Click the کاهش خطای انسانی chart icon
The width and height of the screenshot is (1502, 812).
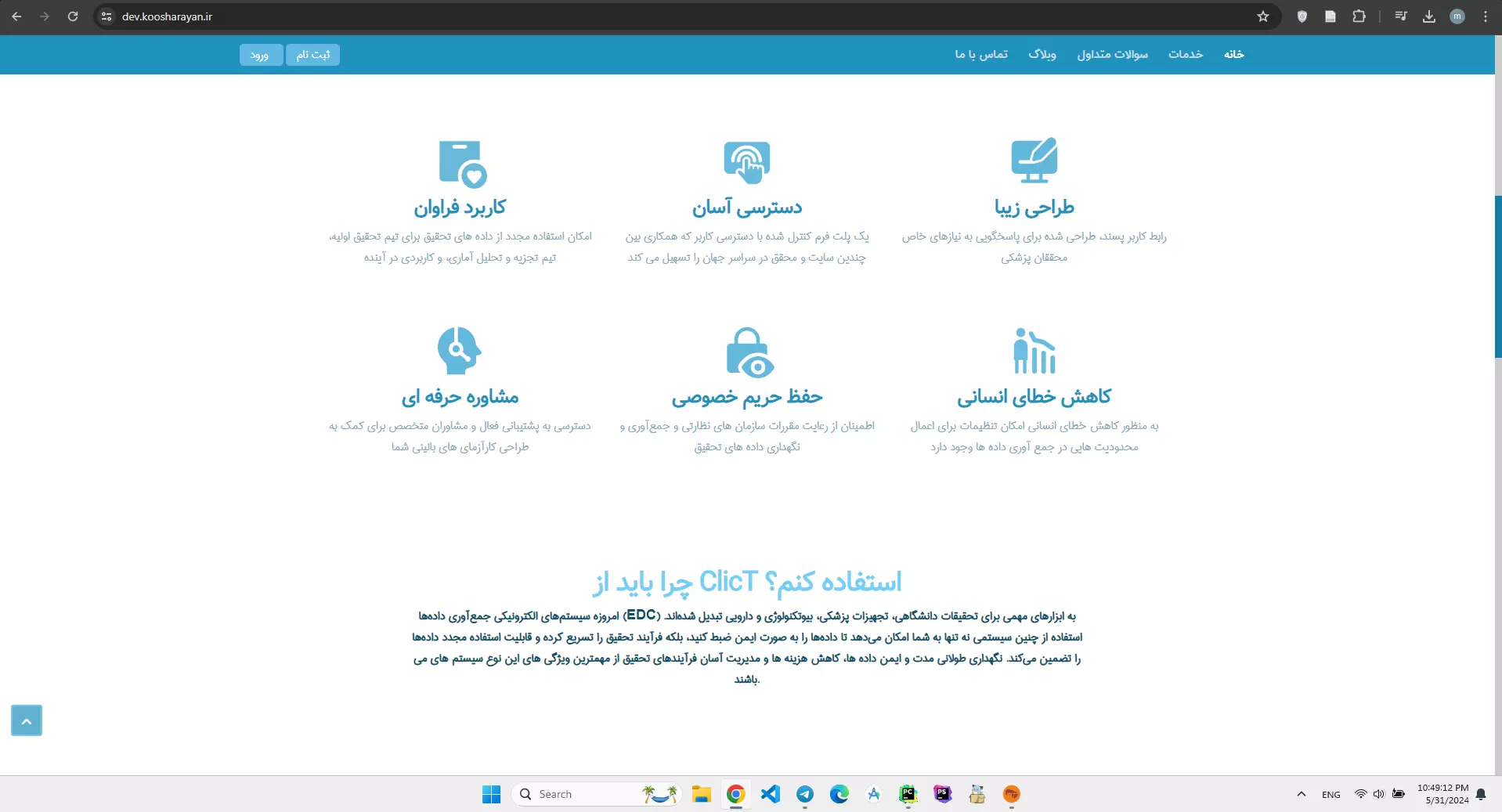pos(1034,351)
